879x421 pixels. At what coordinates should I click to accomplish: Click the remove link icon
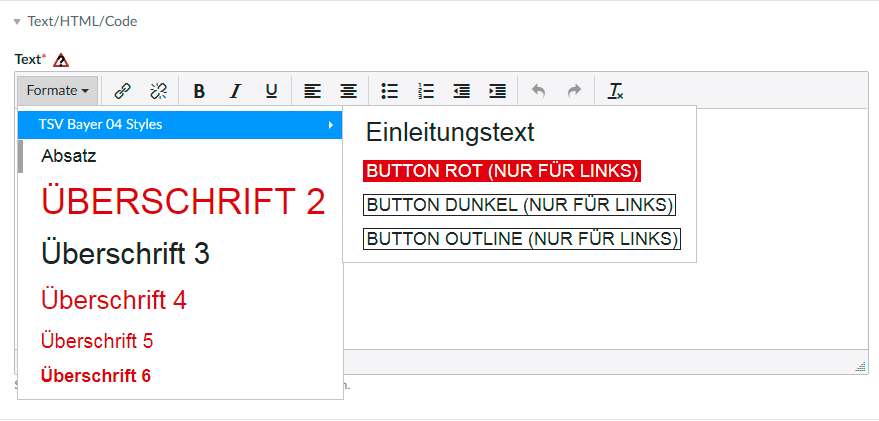coord(158,91)
